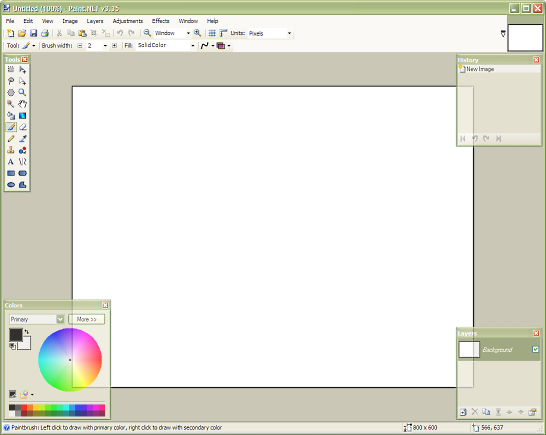Open the image list arrow beside the thumbnail
Screen dimensions: 546x435
pyautogui.click(x=503, y=33)
